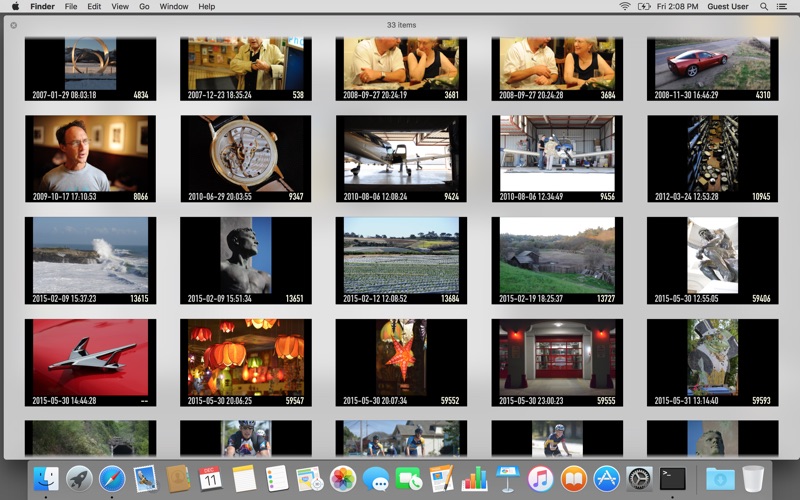
Task: Launch the Photos app in dock
Action: point(342,479)
